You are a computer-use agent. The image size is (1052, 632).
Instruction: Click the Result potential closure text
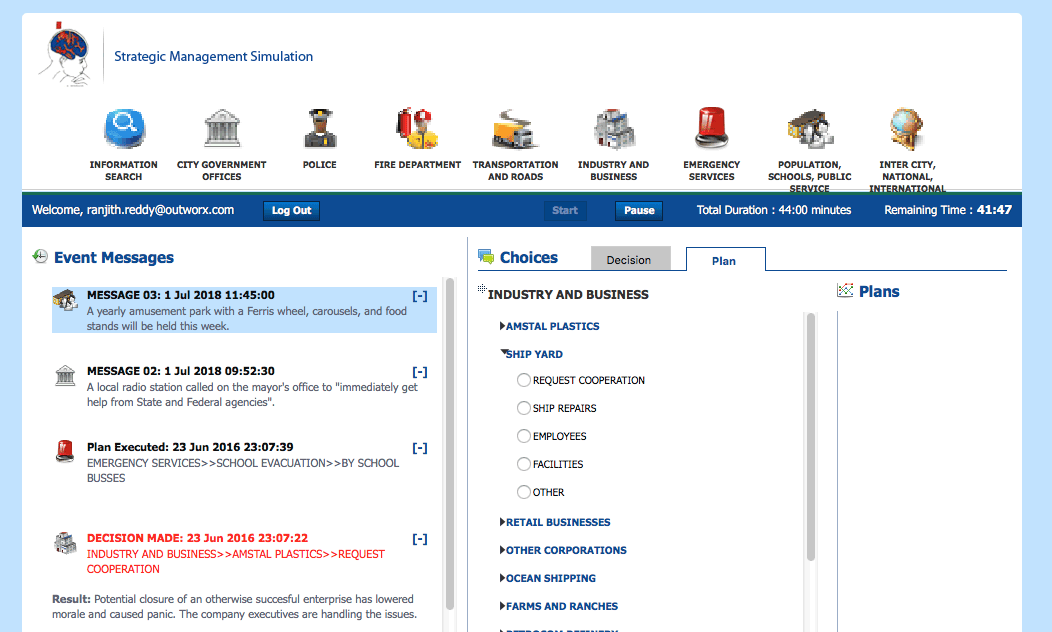coord(234,607)
